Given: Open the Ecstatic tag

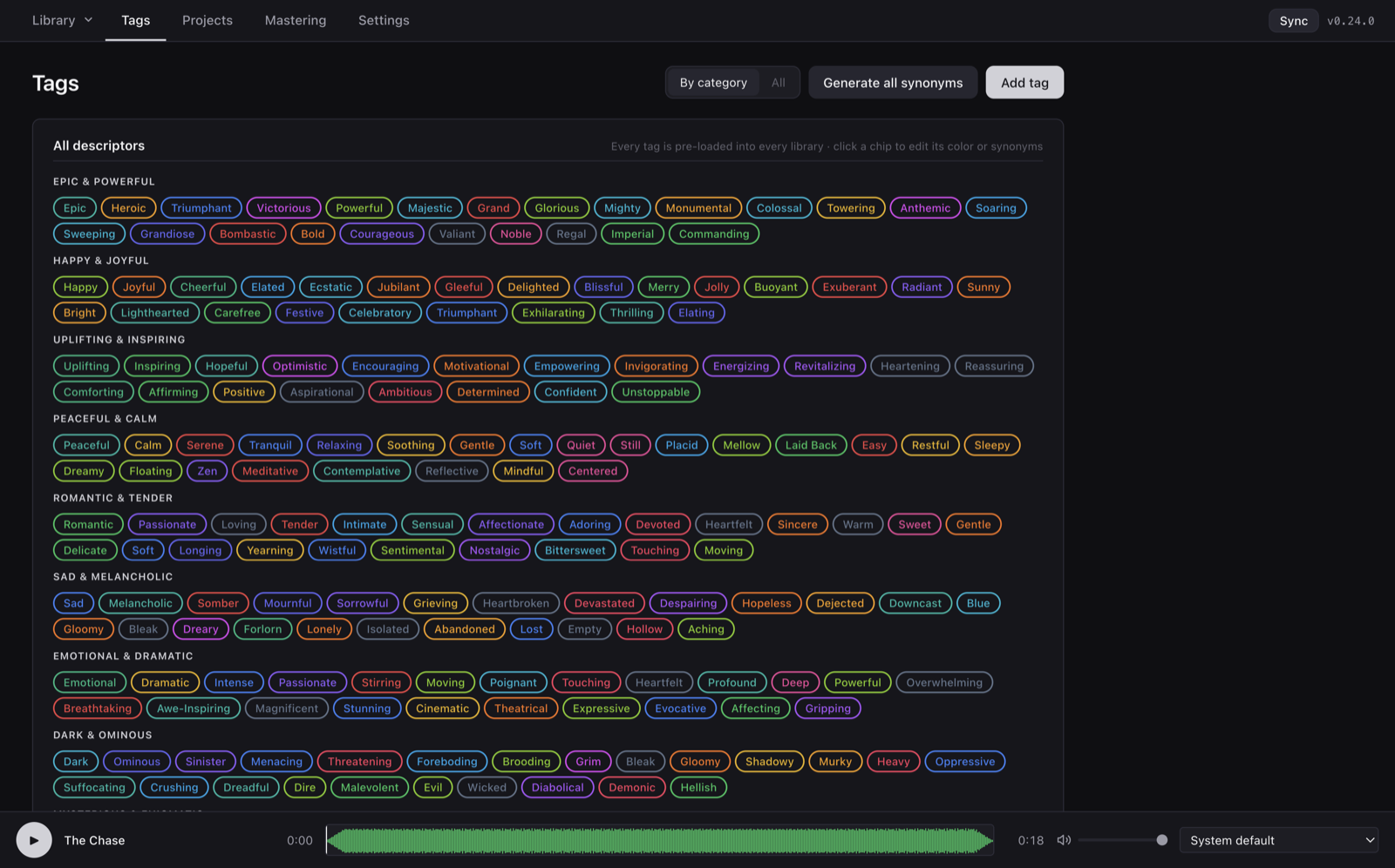Looking at the screenshot, I should click(x=330, y=287).
